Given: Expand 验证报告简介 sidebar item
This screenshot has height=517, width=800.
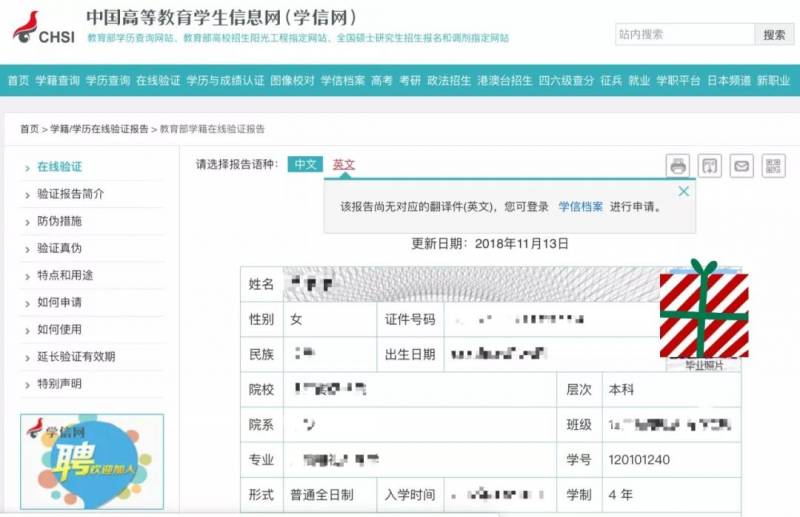Looking at the screenshot, I should tap(70, 194).
